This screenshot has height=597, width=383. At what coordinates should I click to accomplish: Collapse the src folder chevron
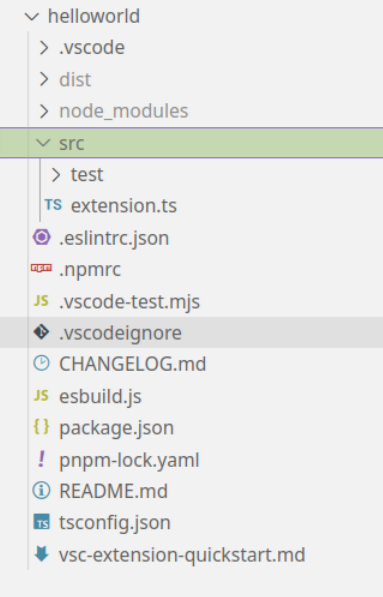(43, 143)
